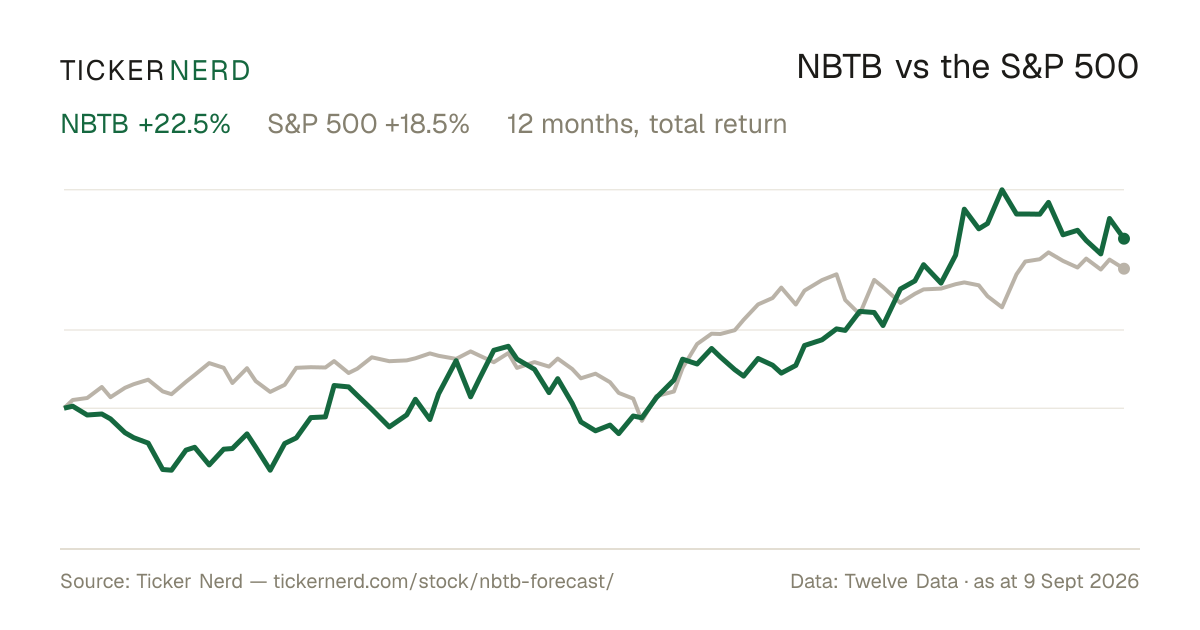Click the middle horizontal gridline
Viewport: 1200px width, 630px height.
coord(594,329)
